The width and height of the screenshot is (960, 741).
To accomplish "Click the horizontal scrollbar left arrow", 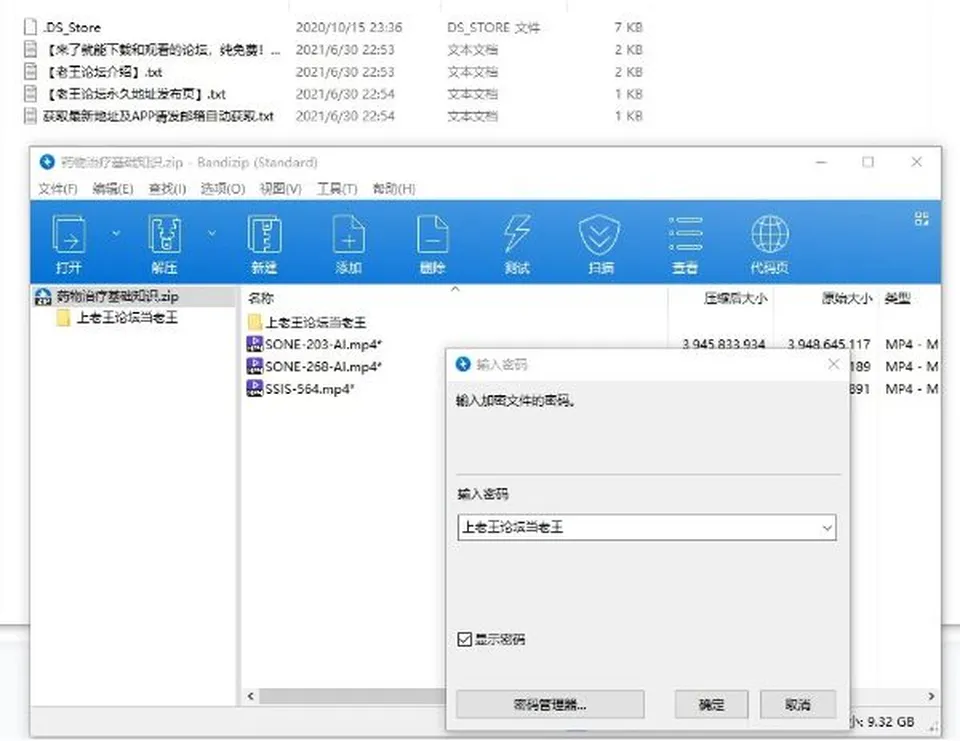I will click(250, 696).
